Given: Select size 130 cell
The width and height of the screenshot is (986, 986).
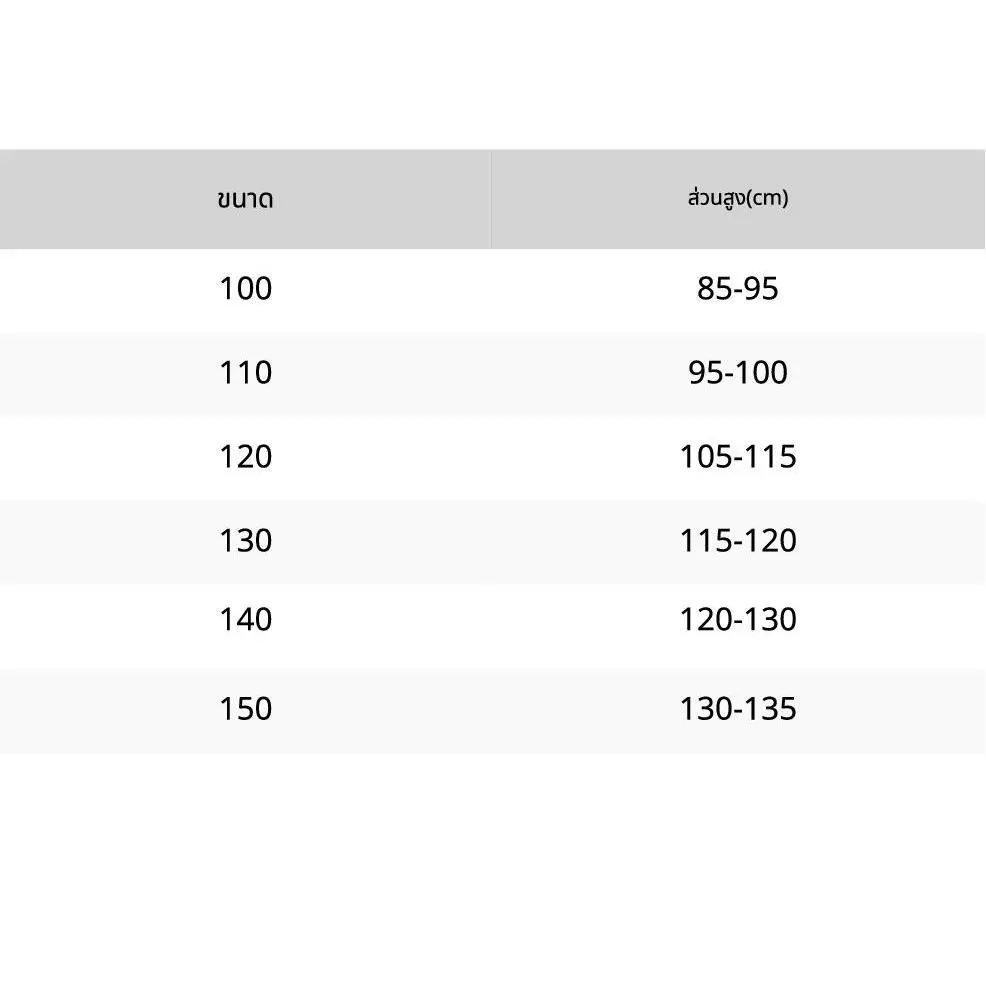Looking at the screenshot, I should [245, 540].
